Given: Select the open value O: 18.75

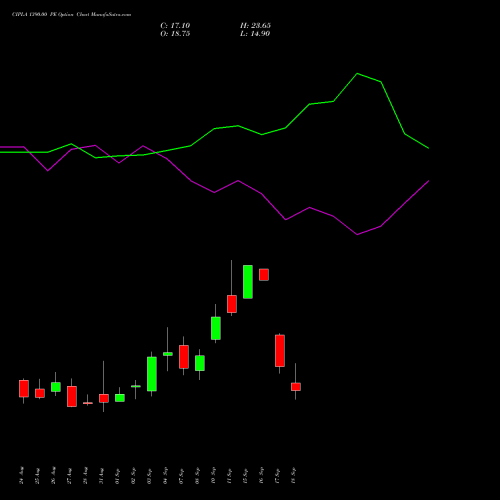Looking at the screenshot, I should (175, 34).
